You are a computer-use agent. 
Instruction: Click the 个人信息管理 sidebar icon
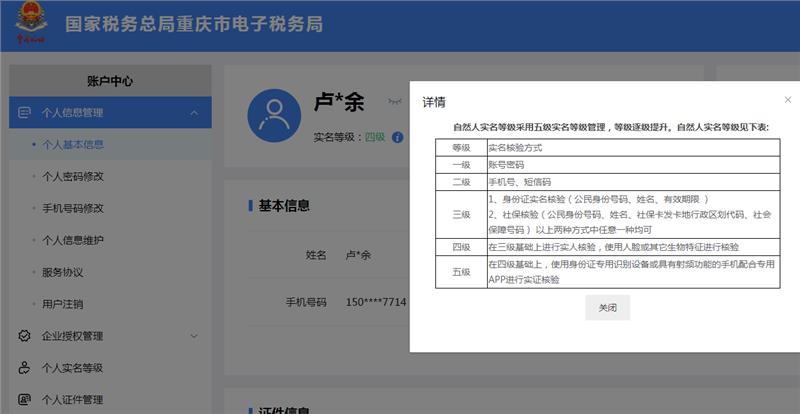25,112
